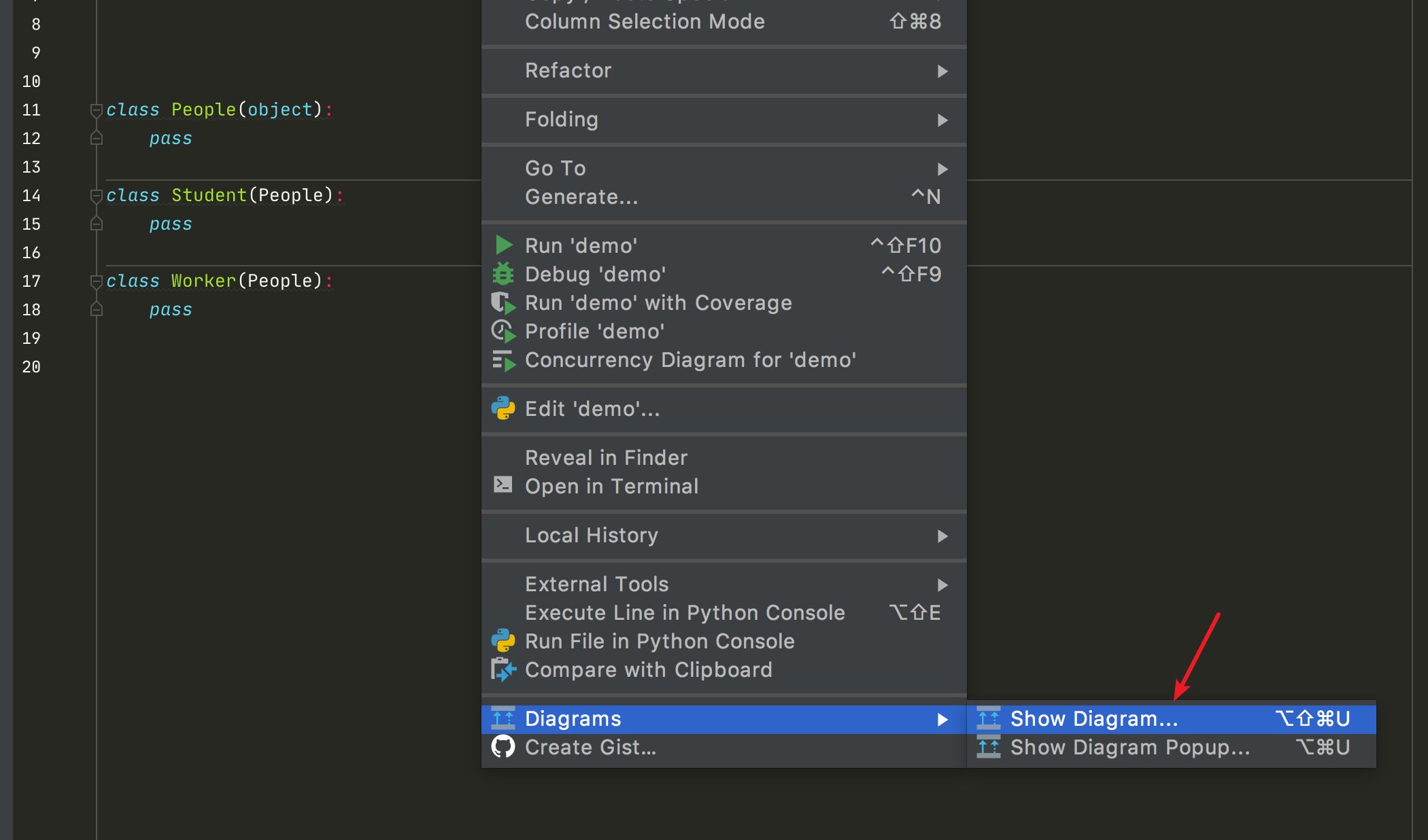
Task: Click the Concurrency Diagram icon
Action: click(x=503, y=360)
